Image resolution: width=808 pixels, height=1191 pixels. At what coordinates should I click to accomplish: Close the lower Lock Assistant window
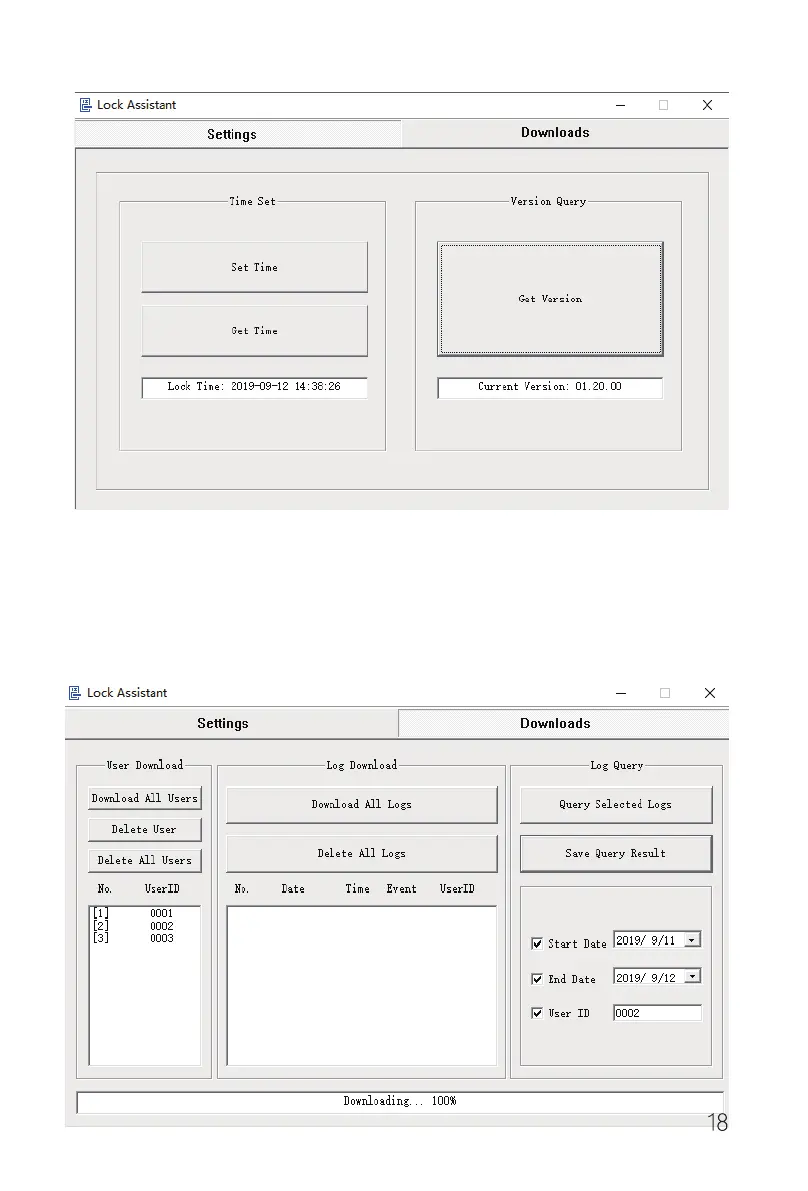710,693
